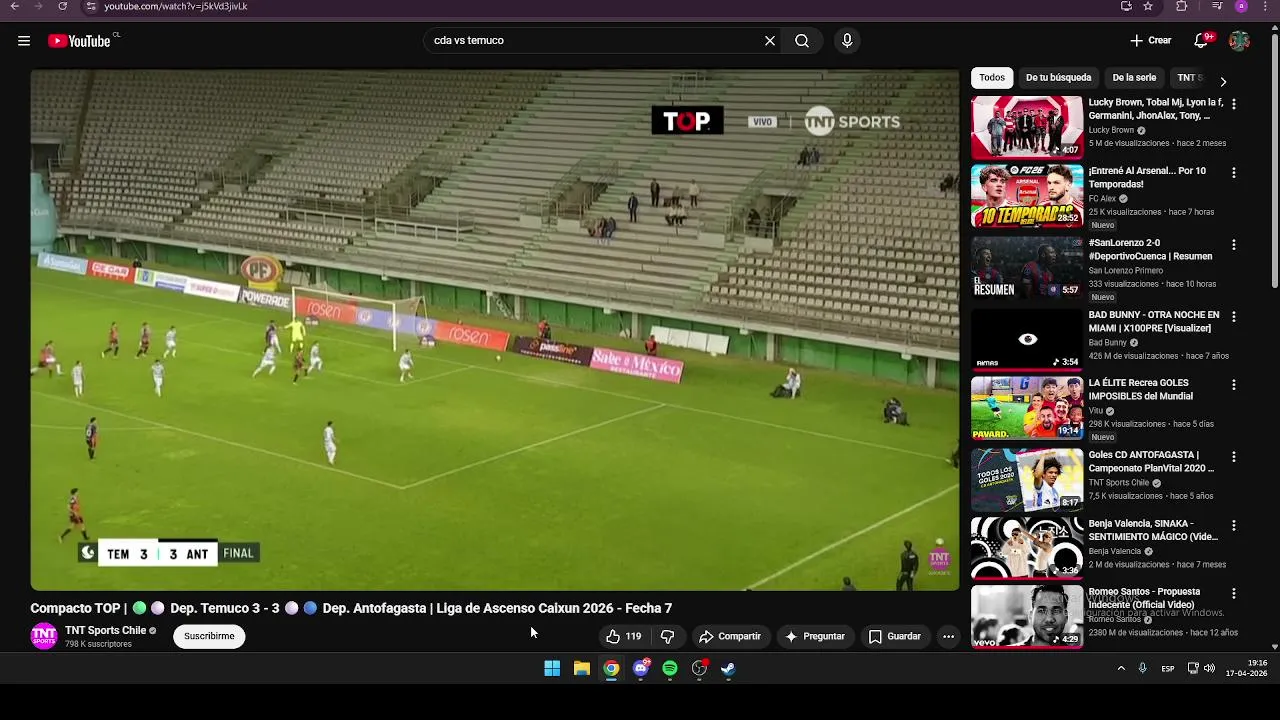1280x720 pixels.
Task: Open the YouTube account avatar menu
Action: point(1239,41)
